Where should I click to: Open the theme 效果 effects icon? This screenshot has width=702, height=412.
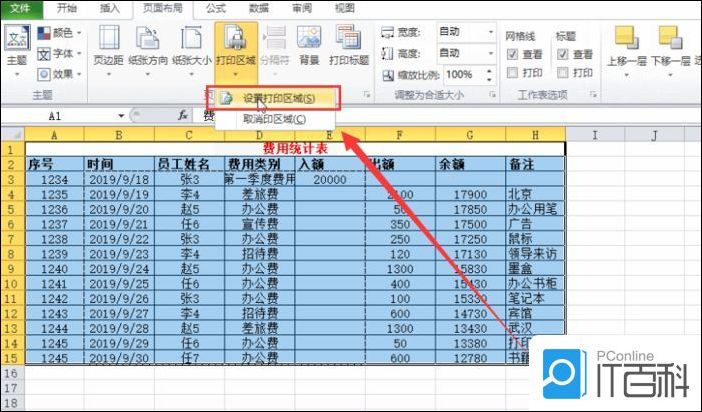click(x=44, y=74)
